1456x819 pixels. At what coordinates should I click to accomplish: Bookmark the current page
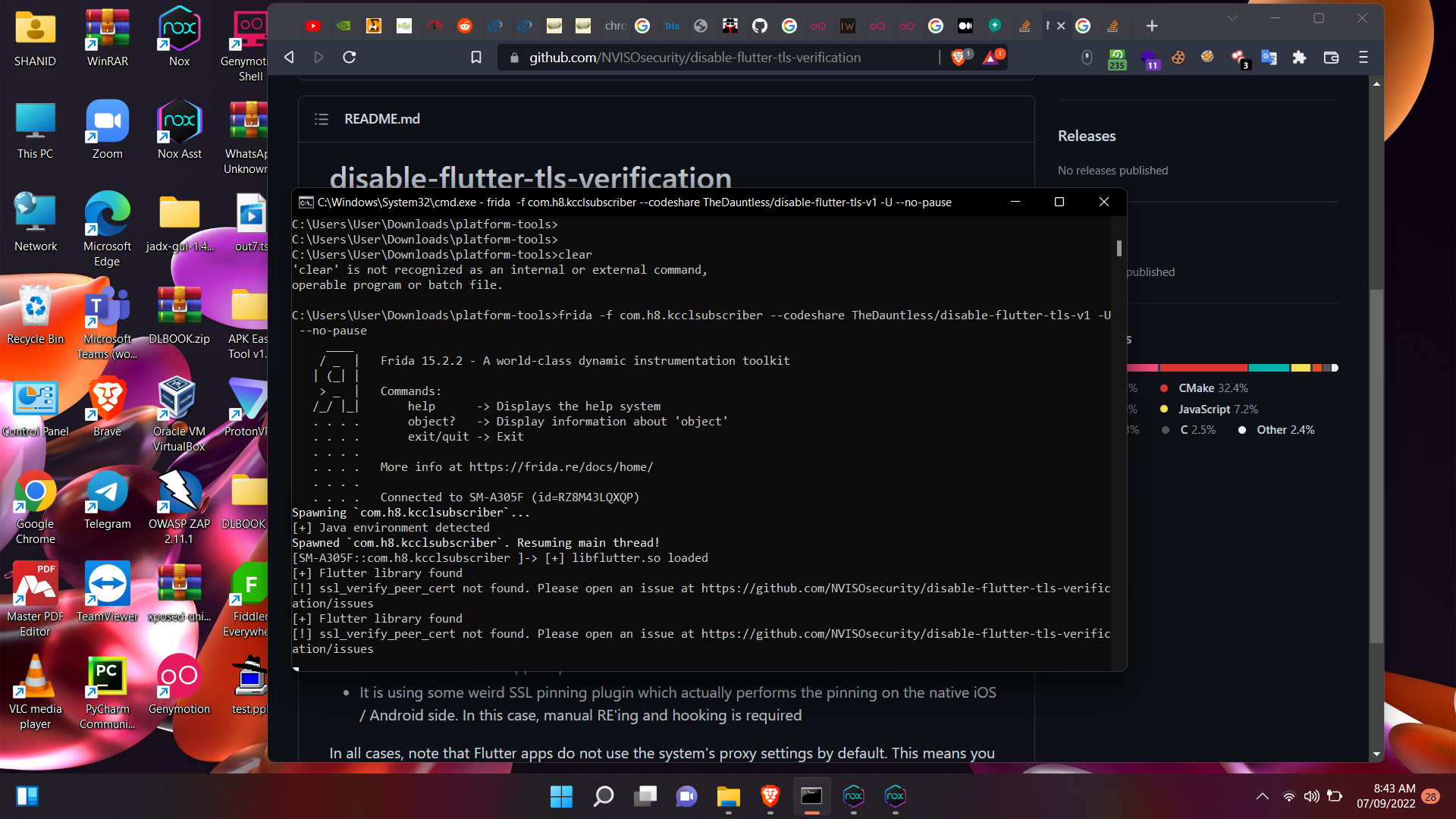pos(476,57)
